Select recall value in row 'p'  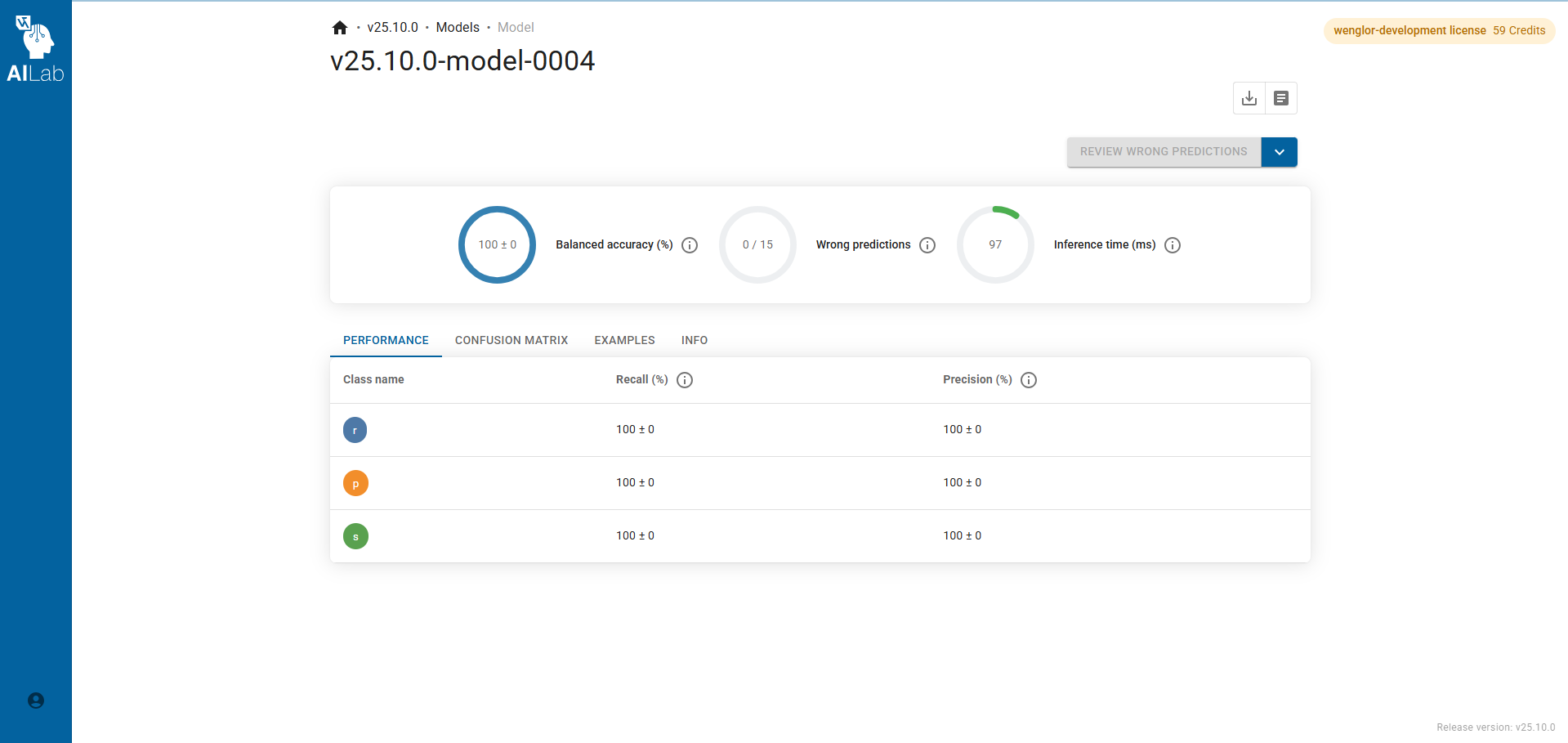point(635,483)
